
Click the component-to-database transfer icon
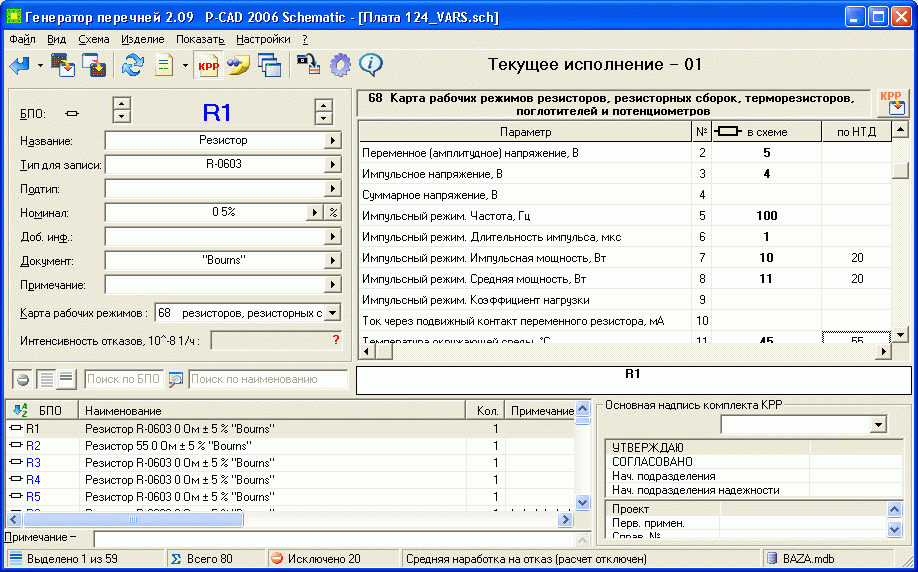click(308, 66)
